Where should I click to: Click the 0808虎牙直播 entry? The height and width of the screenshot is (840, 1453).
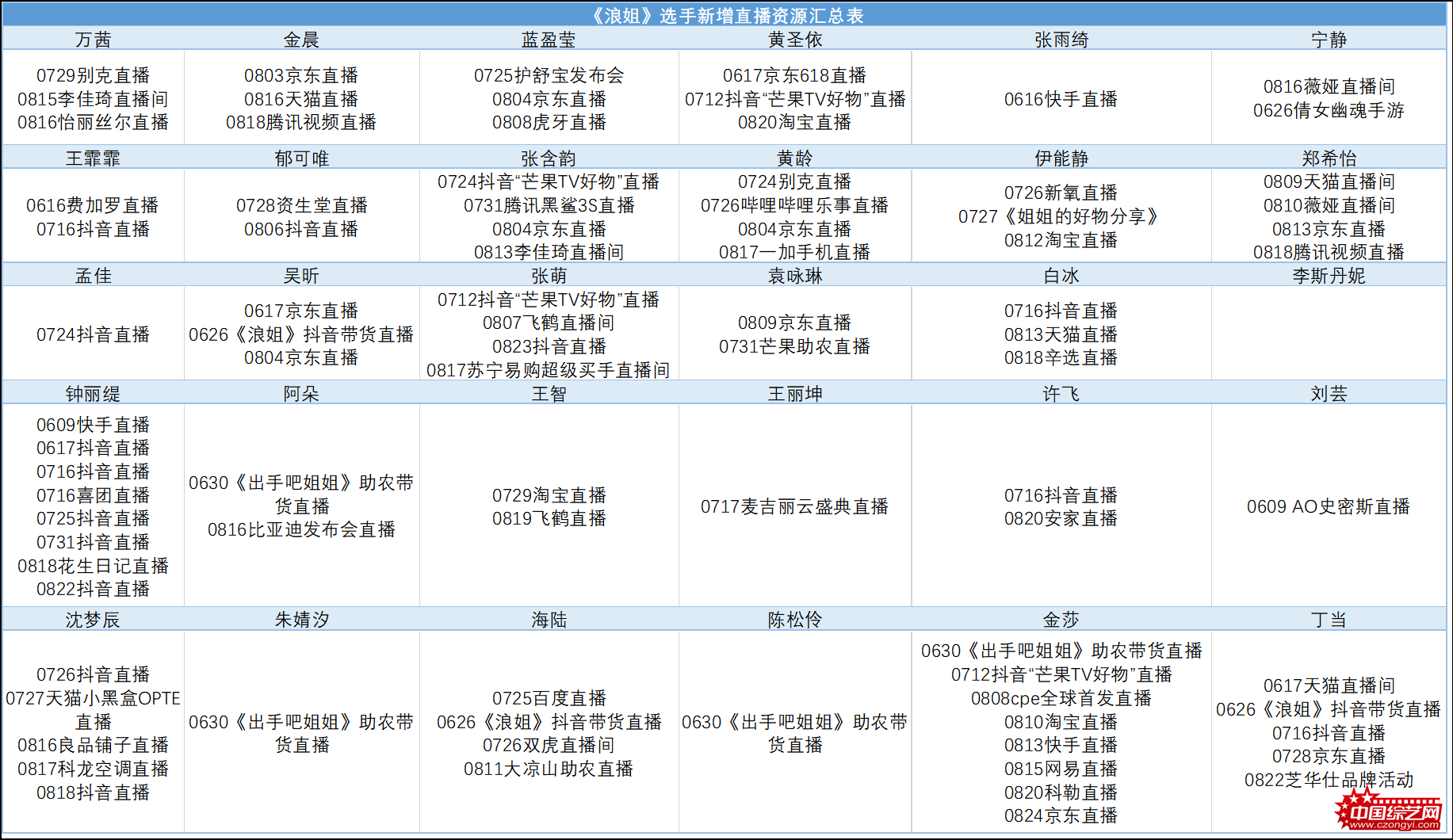click(x=549, y=122)
